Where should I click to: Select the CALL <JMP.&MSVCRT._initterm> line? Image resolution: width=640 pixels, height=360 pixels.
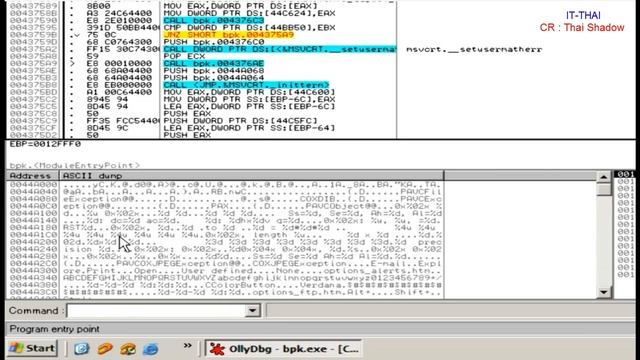pos(246,85)
